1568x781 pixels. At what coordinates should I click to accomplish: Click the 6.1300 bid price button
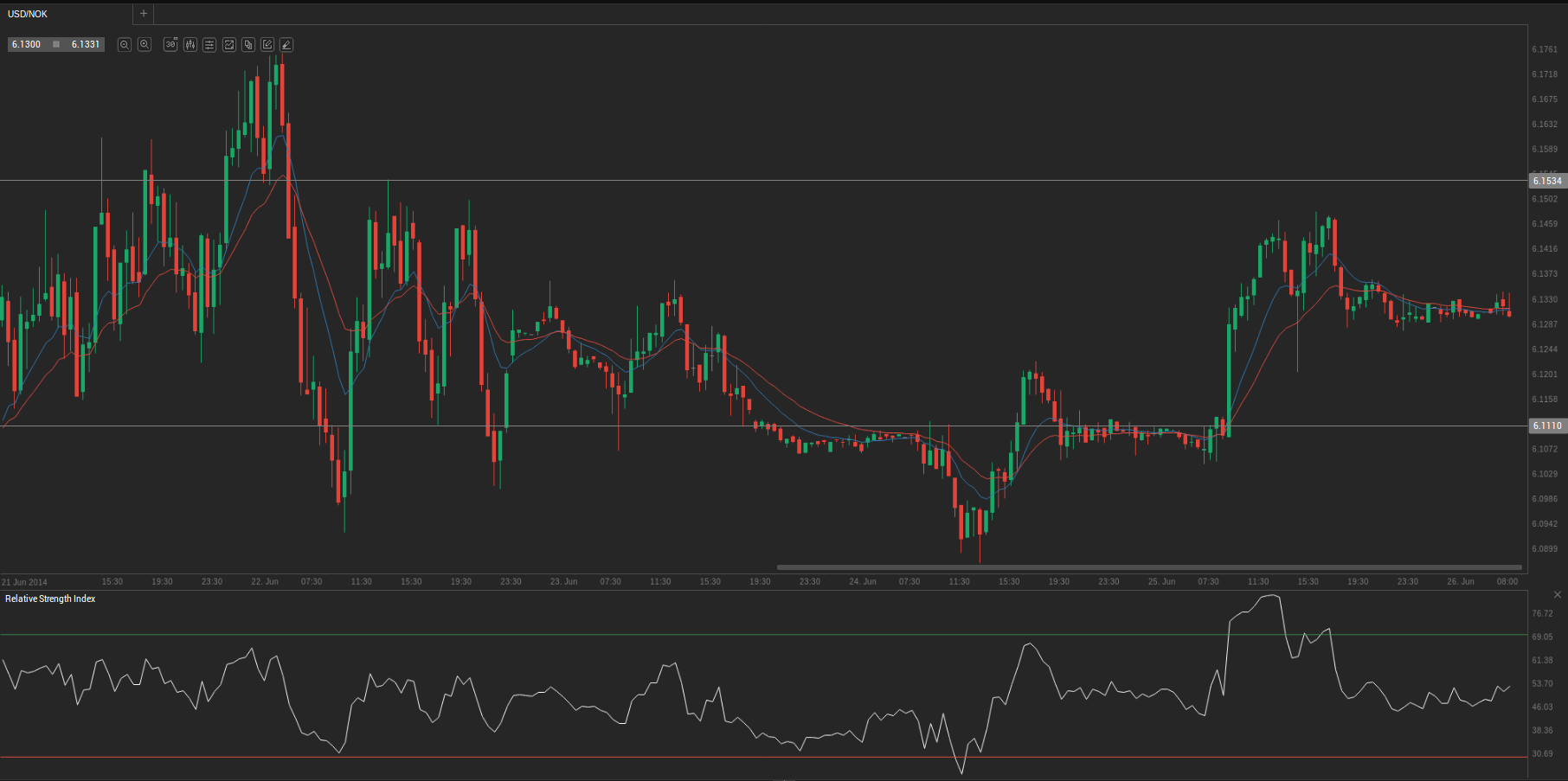tap(27, 44)
